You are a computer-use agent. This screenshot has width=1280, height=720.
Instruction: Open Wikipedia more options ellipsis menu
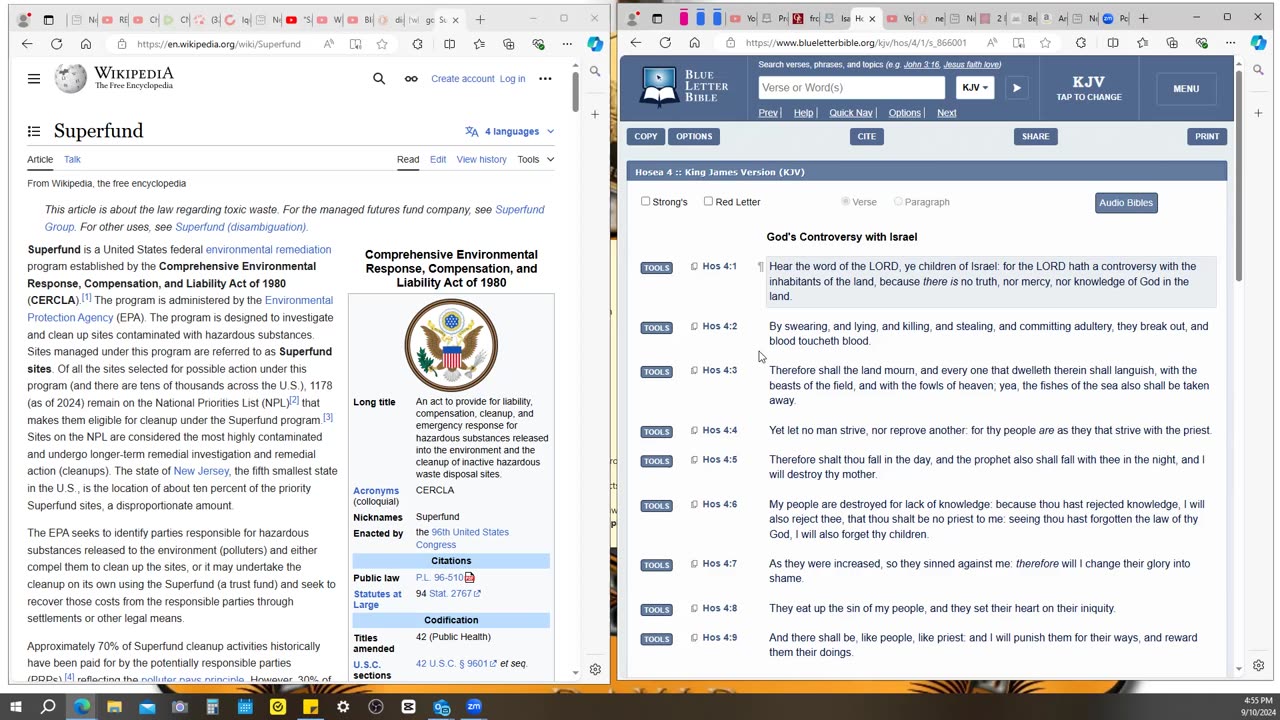(545, 79)
